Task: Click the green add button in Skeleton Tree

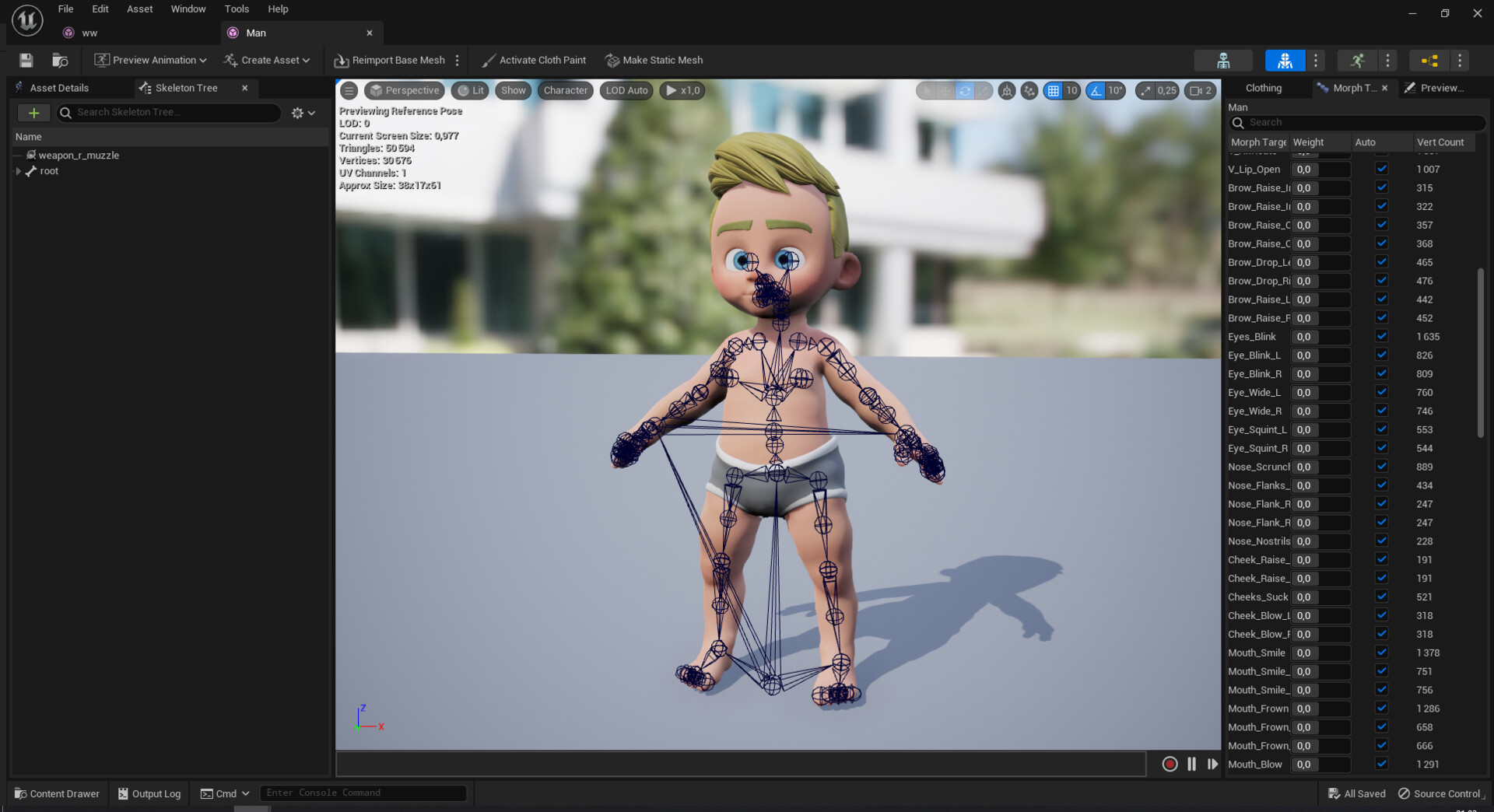Action: tap(33, 113)
